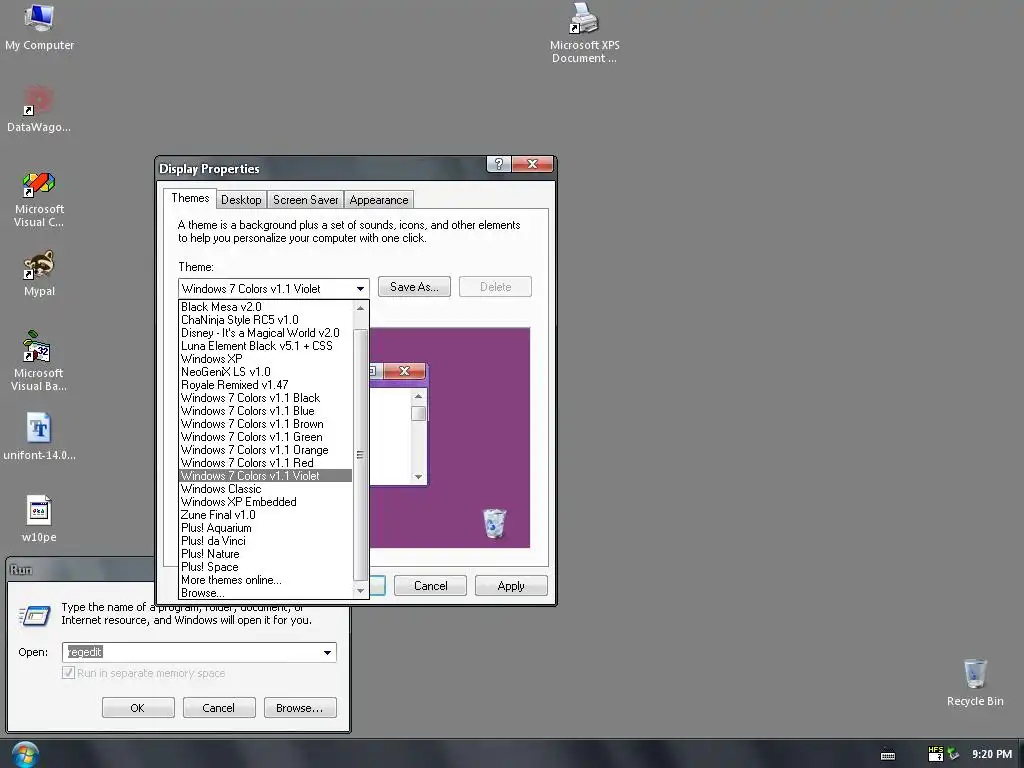Select Luna Element Black v5.1 + CSS
This screenshot has width=1024, height=768.
pos(265,346)
